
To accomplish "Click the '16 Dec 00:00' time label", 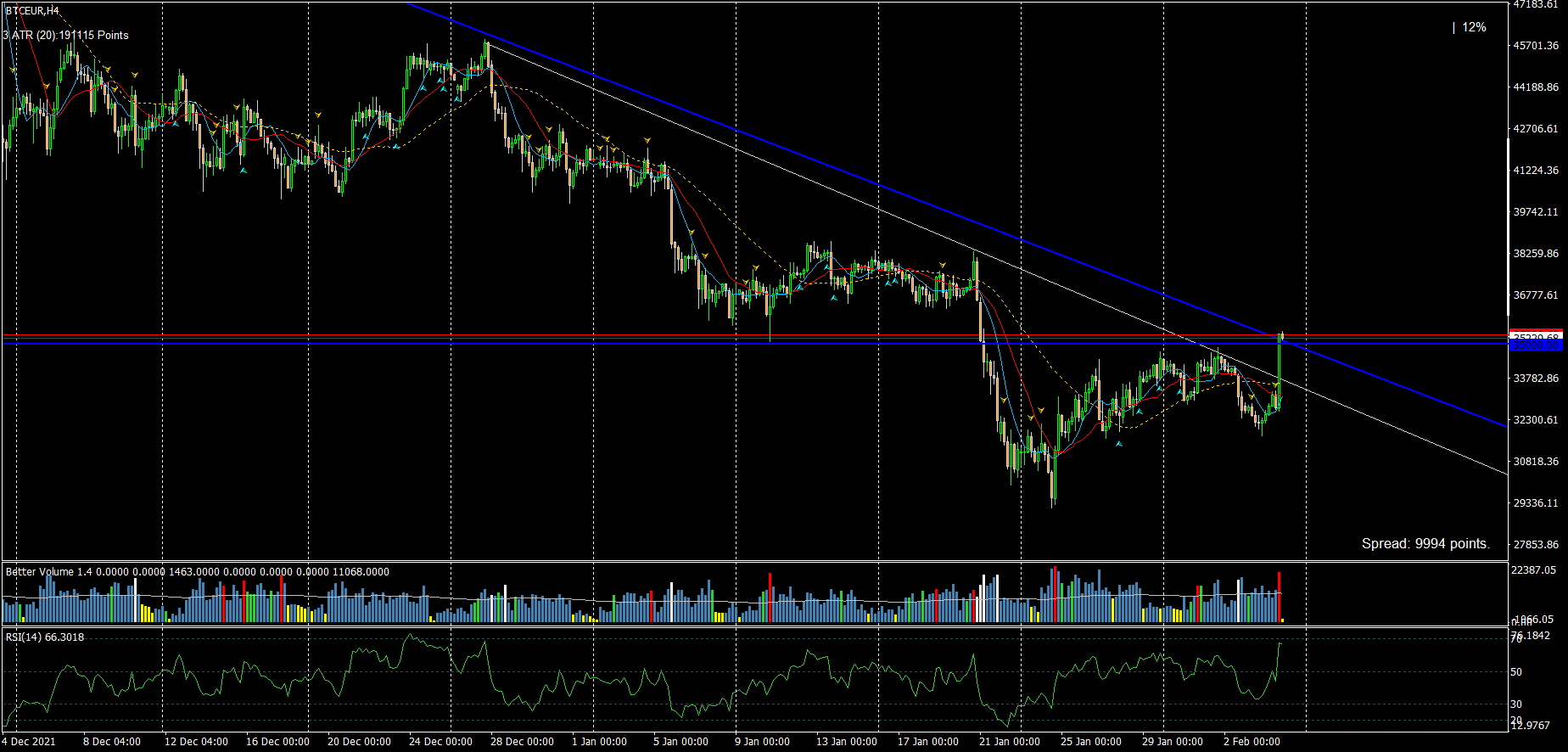I will click(x=277, y=742).
